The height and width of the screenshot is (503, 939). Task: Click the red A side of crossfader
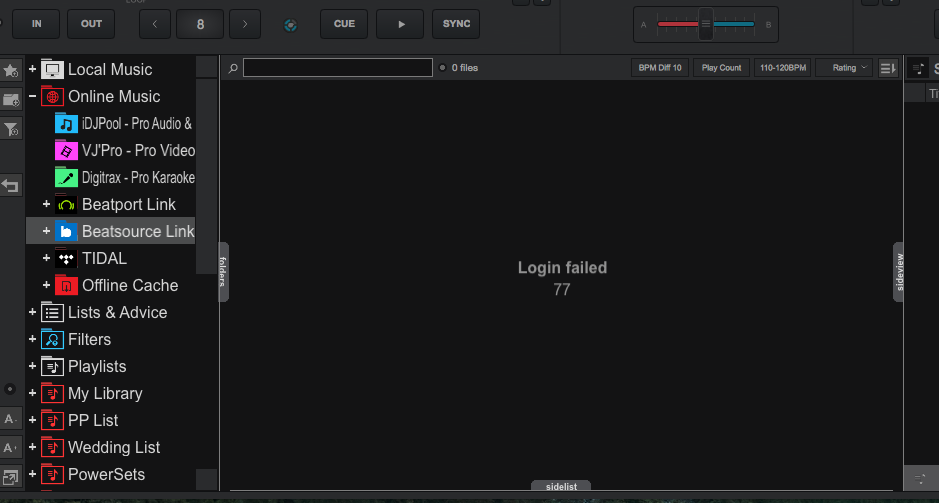point(678,24)
